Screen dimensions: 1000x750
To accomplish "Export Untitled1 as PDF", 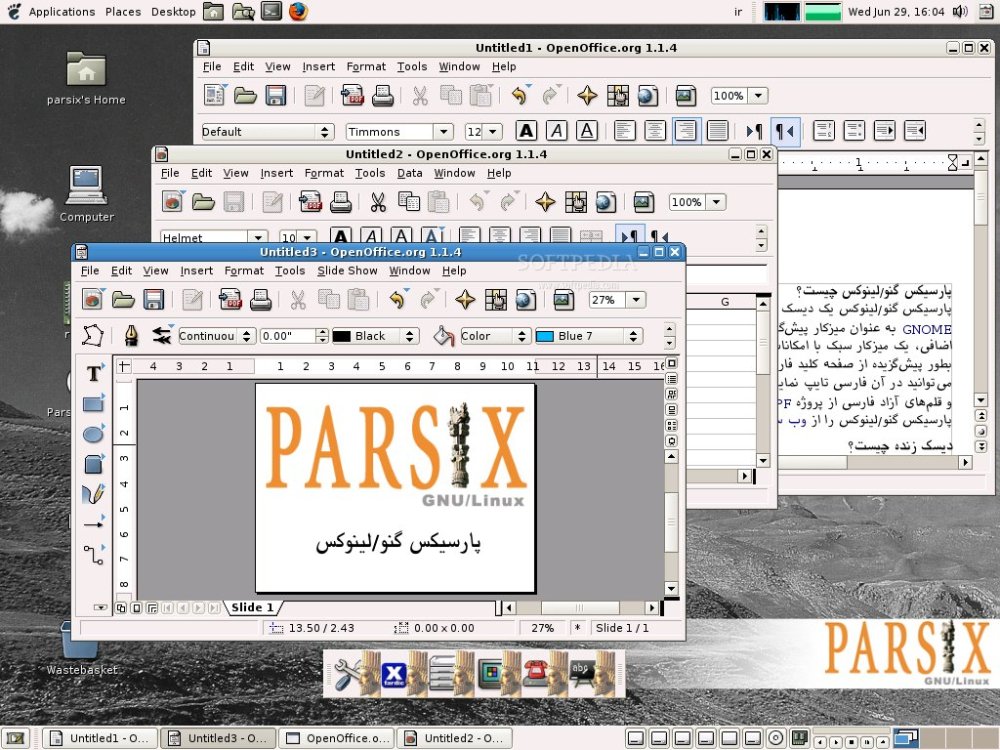I will pyautogui.click(x=352, y=96).
